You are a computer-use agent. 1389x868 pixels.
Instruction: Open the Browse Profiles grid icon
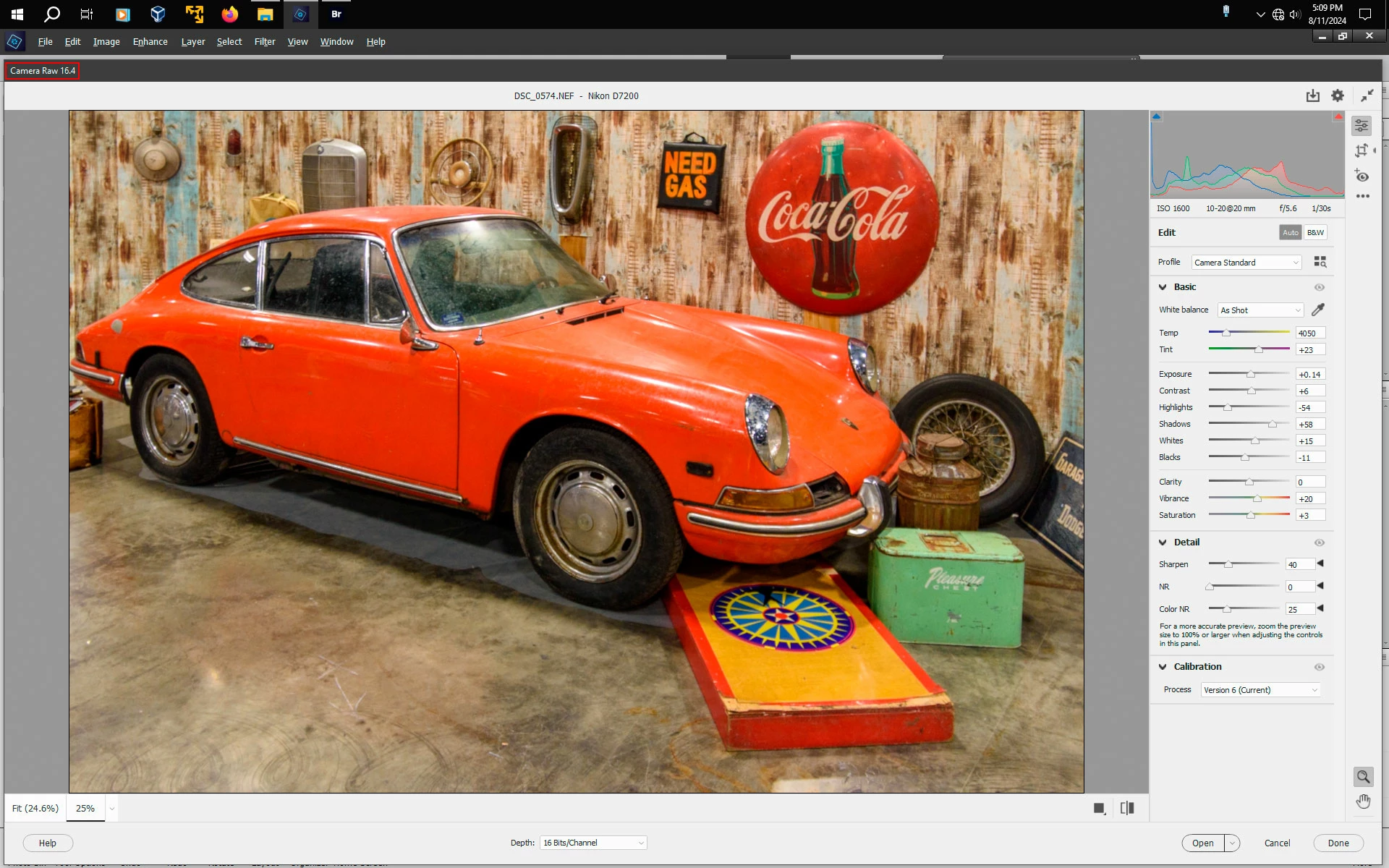[1320, 262]
